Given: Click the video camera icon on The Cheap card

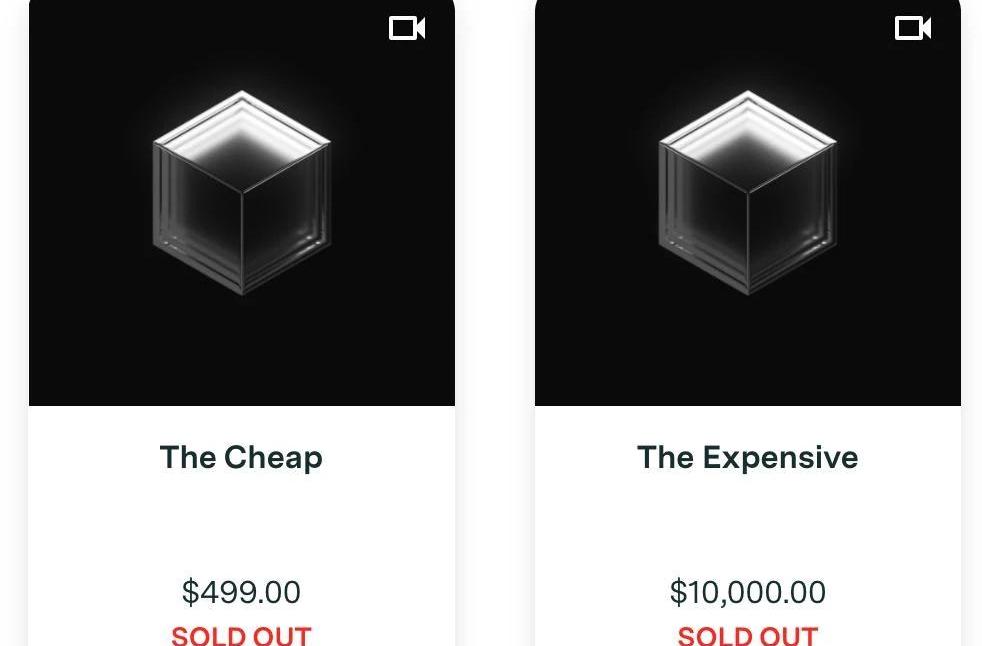Looking at the screenshot, I should [407, 28].
